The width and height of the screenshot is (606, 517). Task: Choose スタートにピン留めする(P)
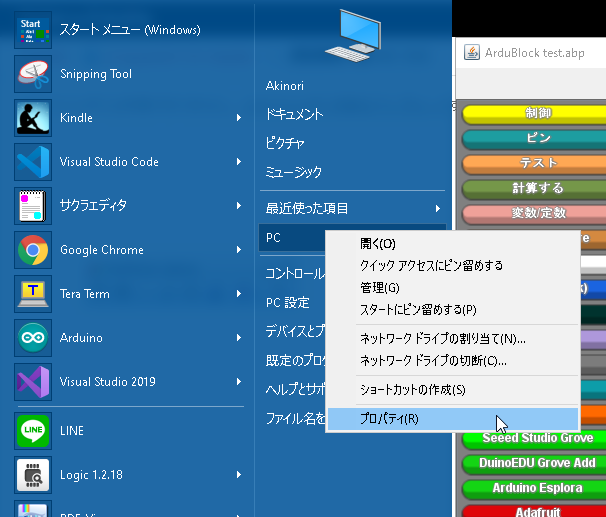453,310
